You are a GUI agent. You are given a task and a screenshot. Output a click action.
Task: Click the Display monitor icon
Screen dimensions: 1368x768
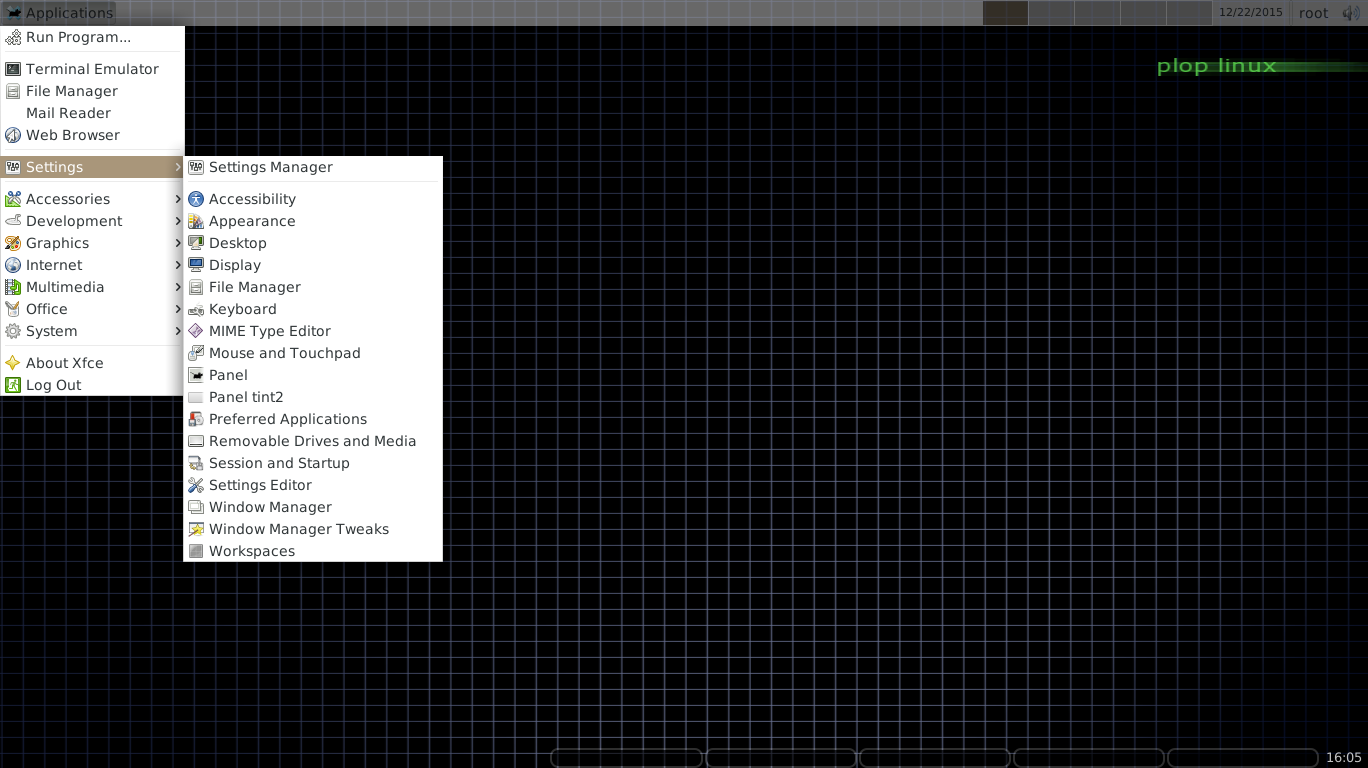(x=196, y=265)
